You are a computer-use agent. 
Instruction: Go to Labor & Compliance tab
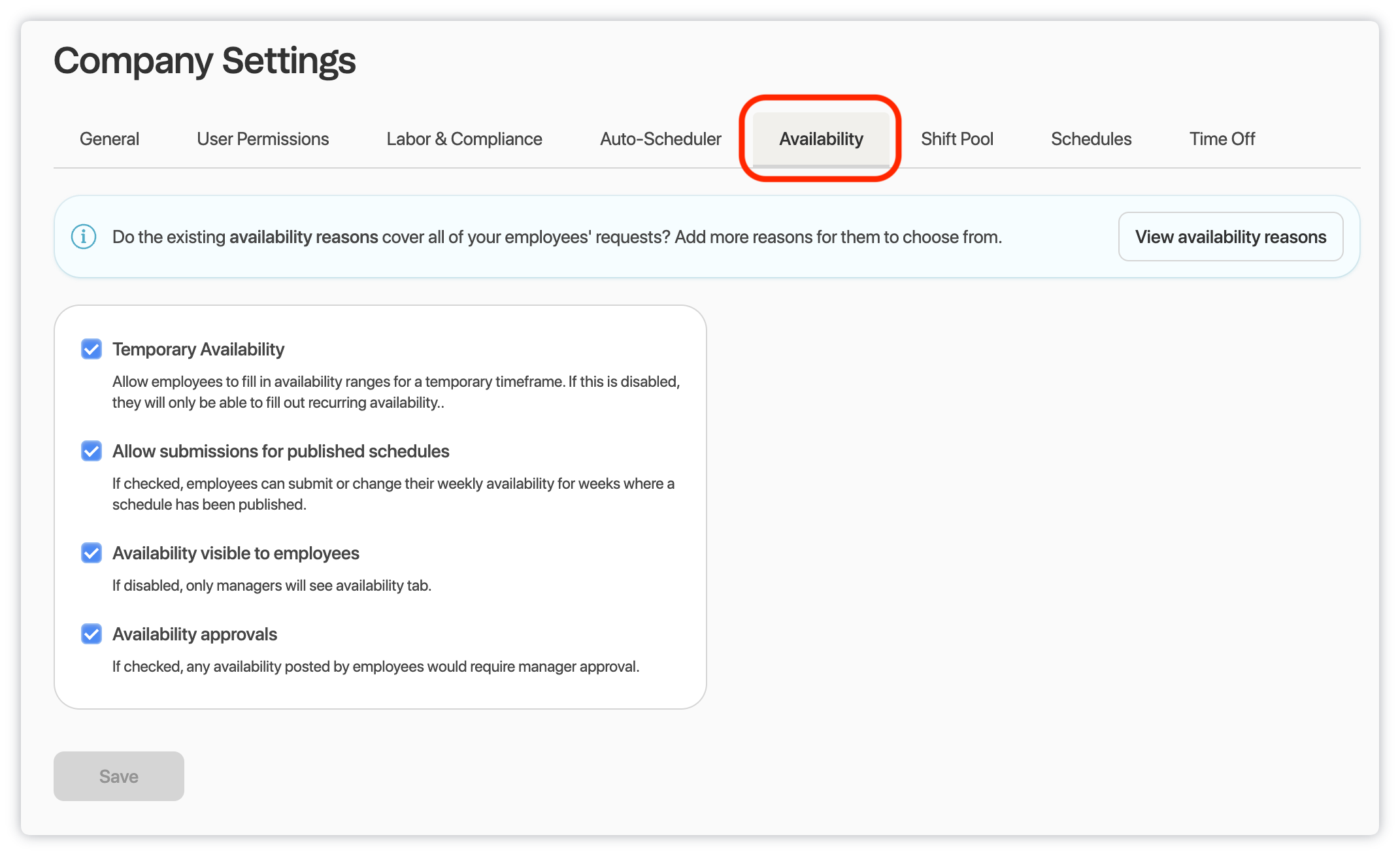464,139
